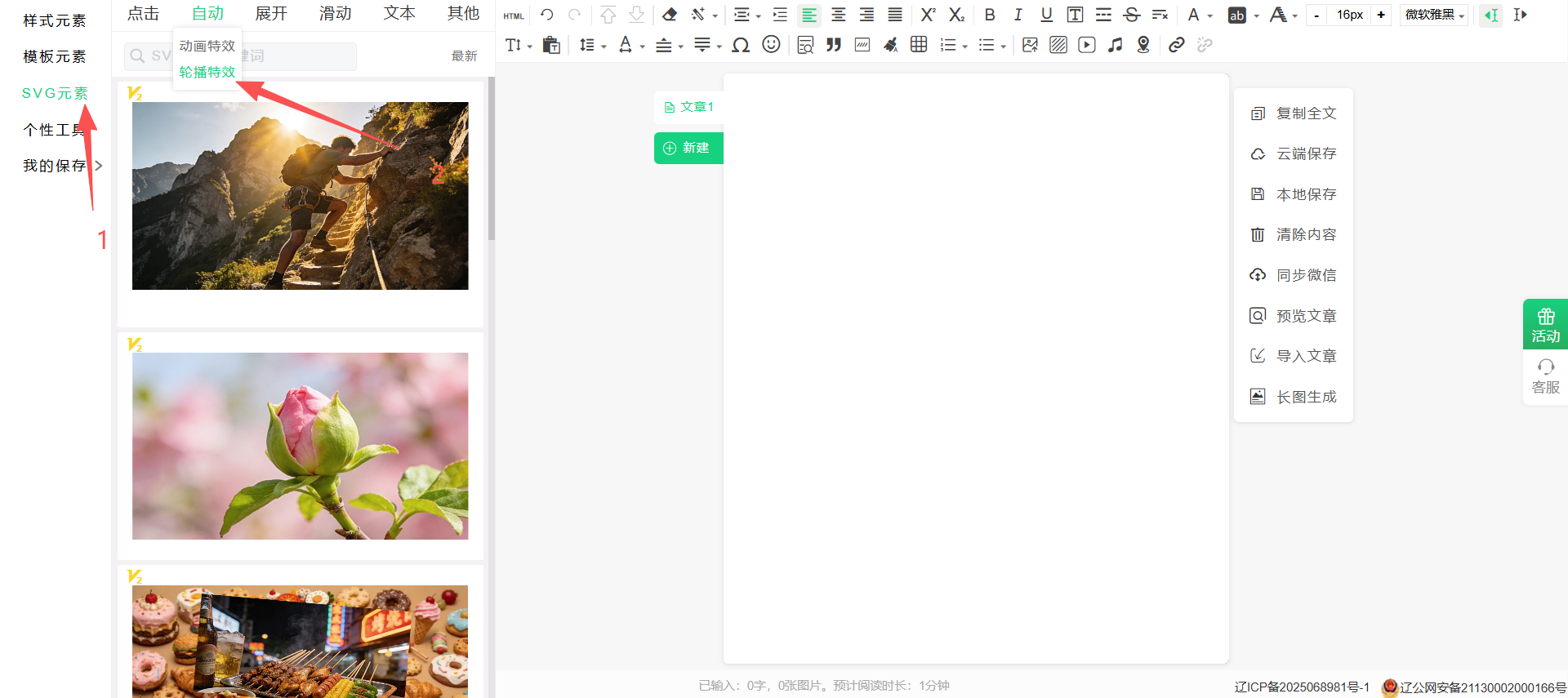
Task: Open HTML source code view
Action: tap(513, 16)
